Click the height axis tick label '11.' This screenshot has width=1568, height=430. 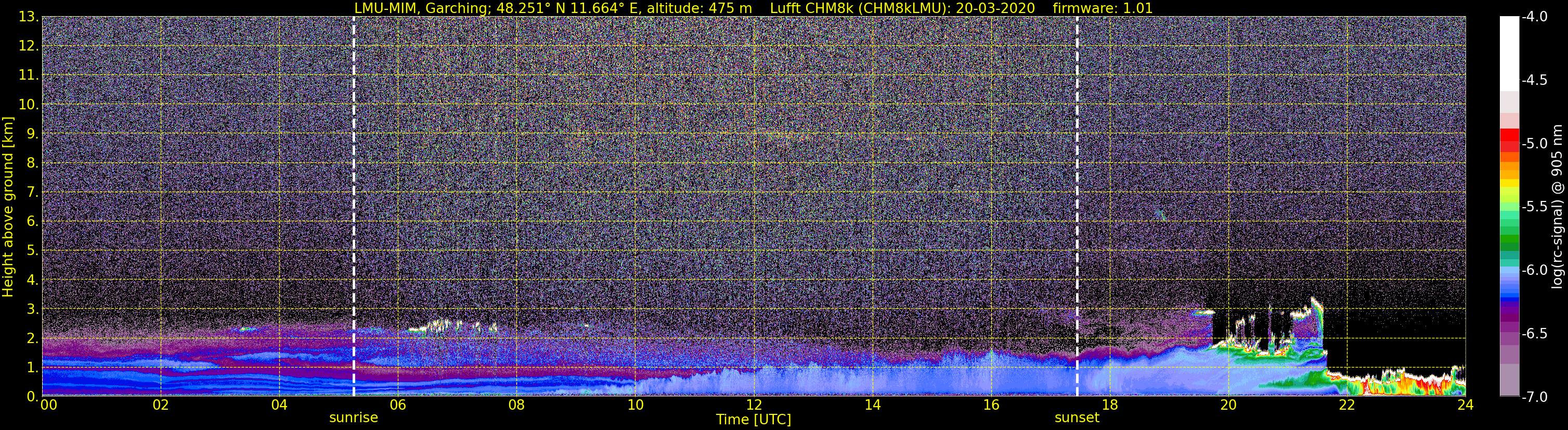click(29, 75)
